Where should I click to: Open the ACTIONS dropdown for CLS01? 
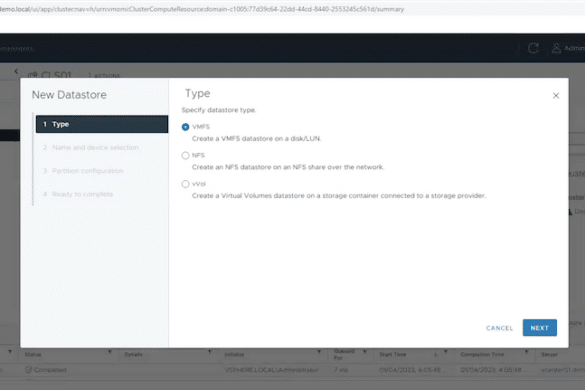(x=104, y=76)
